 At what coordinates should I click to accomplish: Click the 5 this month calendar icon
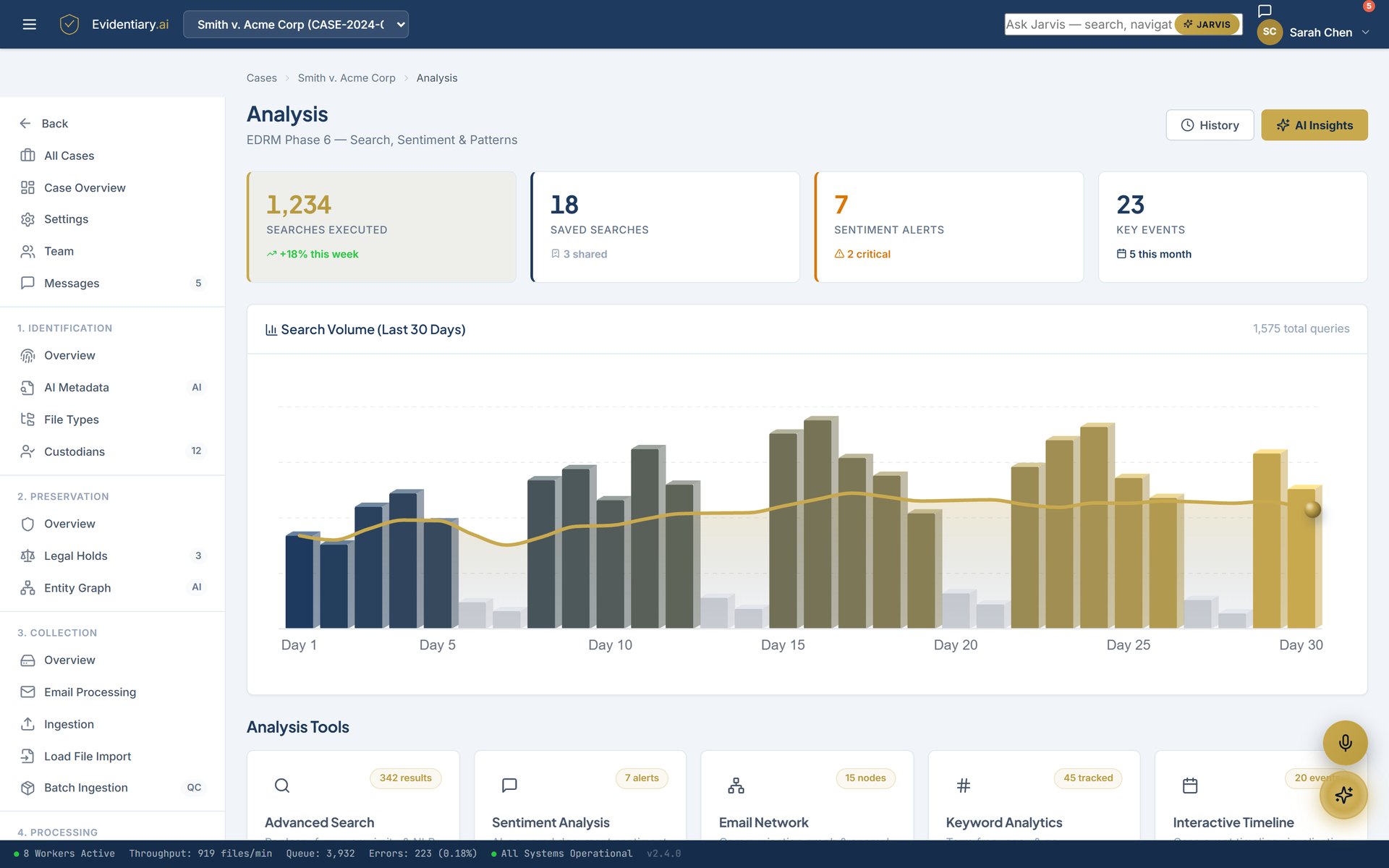point(1121,254)
